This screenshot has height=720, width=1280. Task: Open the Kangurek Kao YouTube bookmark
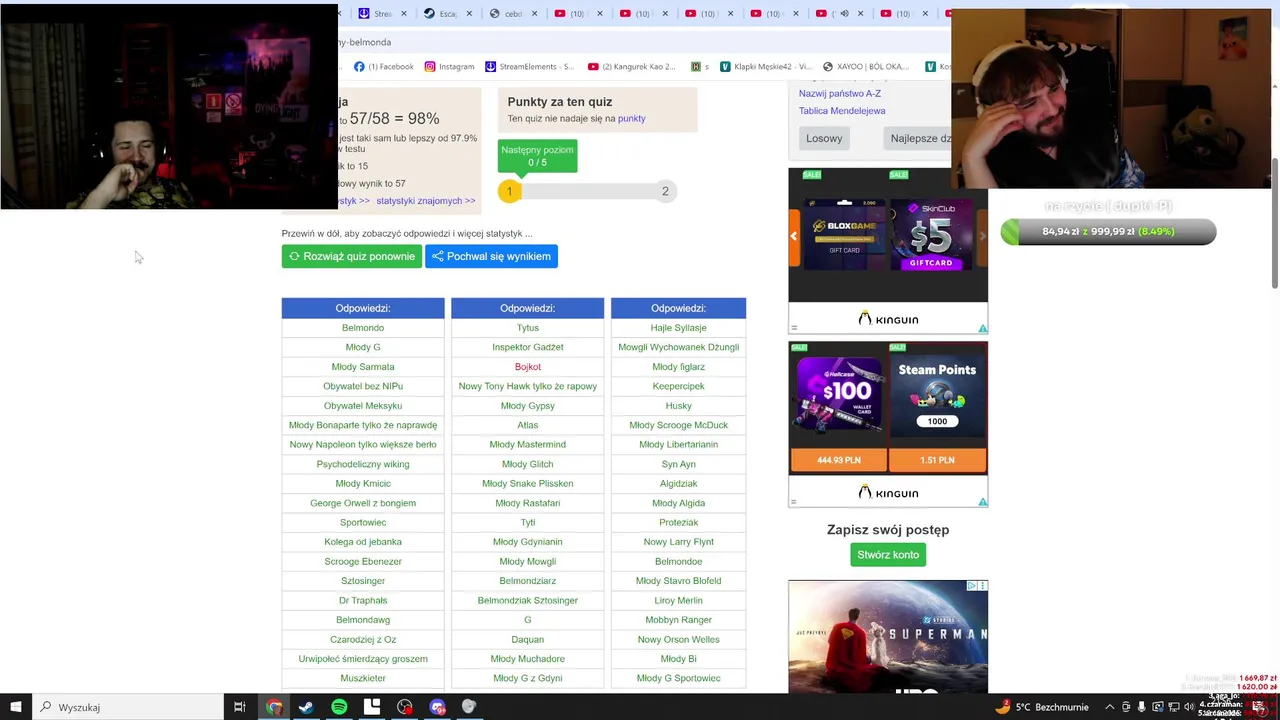coord(631,67)
